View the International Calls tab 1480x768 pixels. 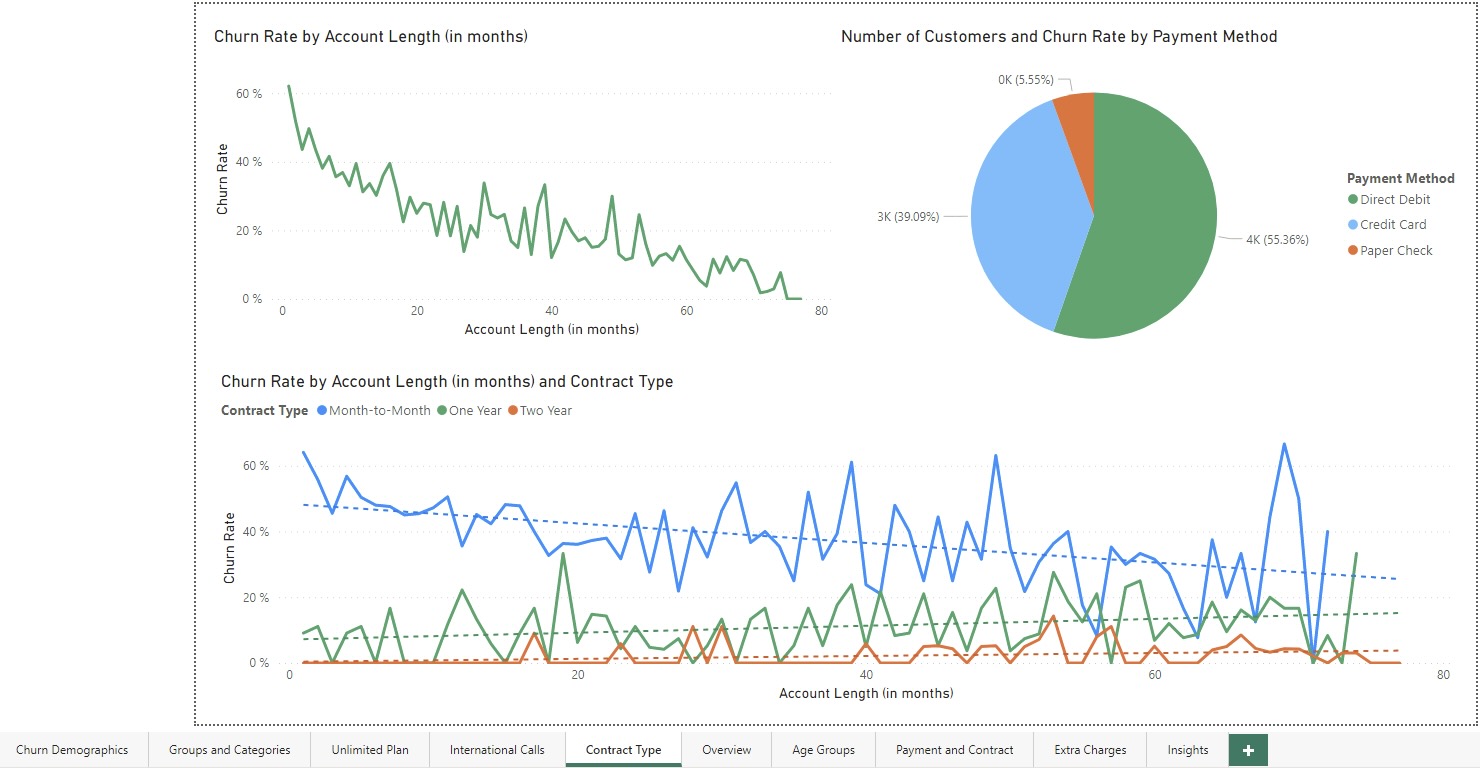tap(497, 749)
